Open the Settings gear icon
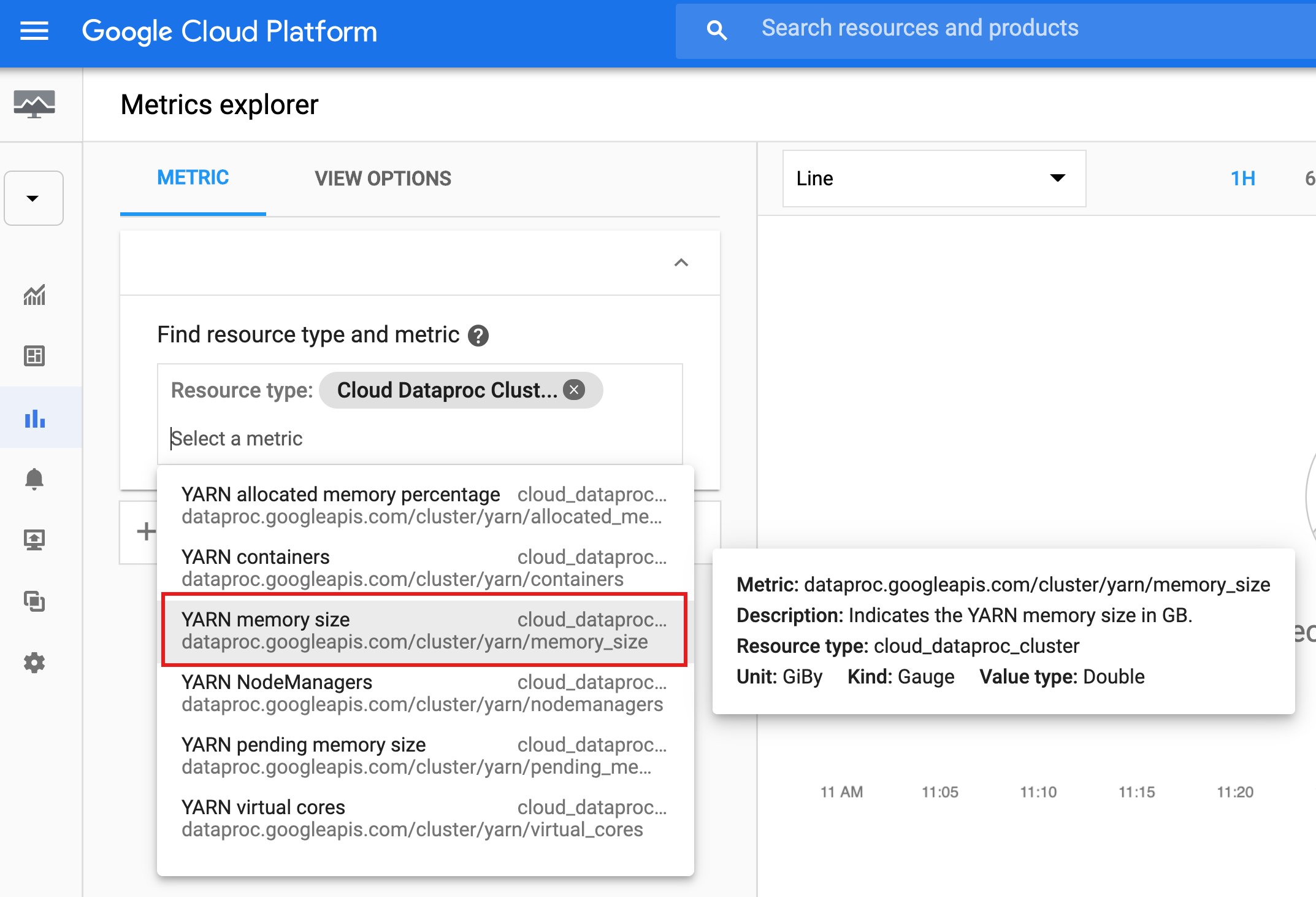Image resolution: width=1316 pixels, height=897 pixels. 34,663
